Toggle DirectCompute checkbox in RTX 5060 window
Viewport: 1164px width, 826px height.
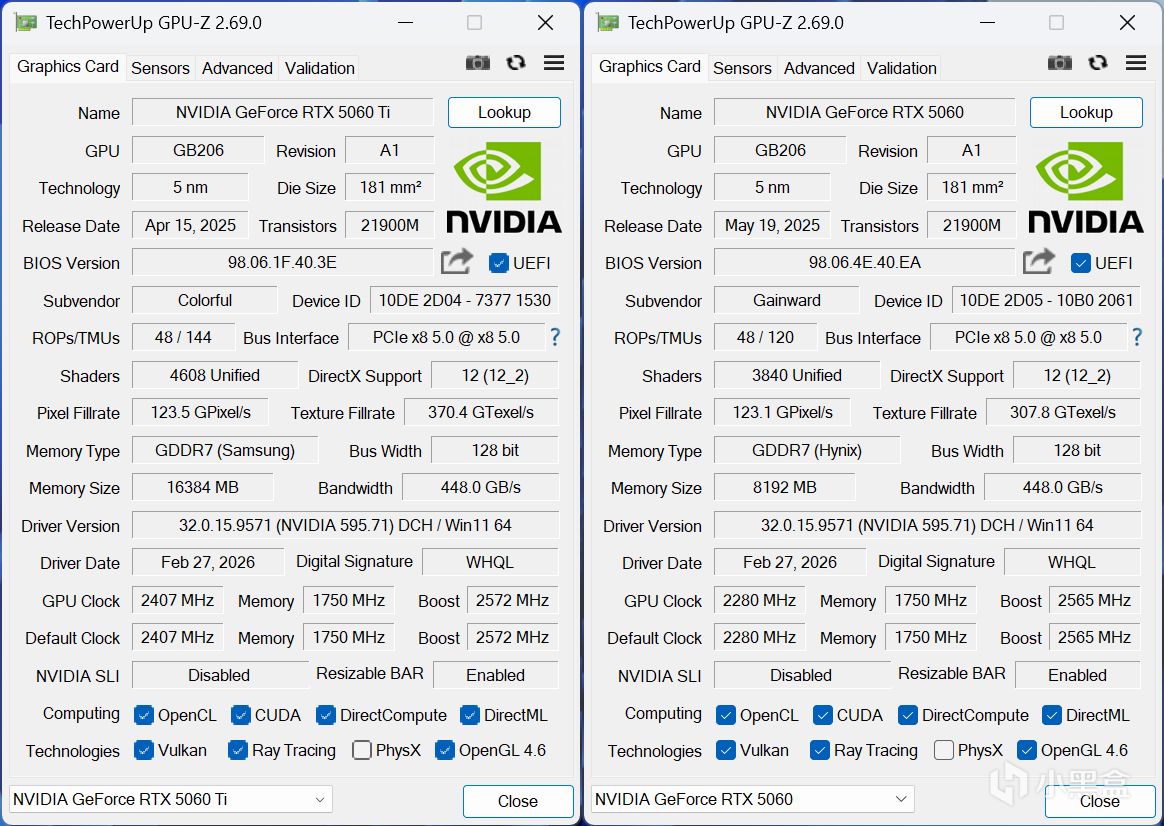[x=908, y=715]
